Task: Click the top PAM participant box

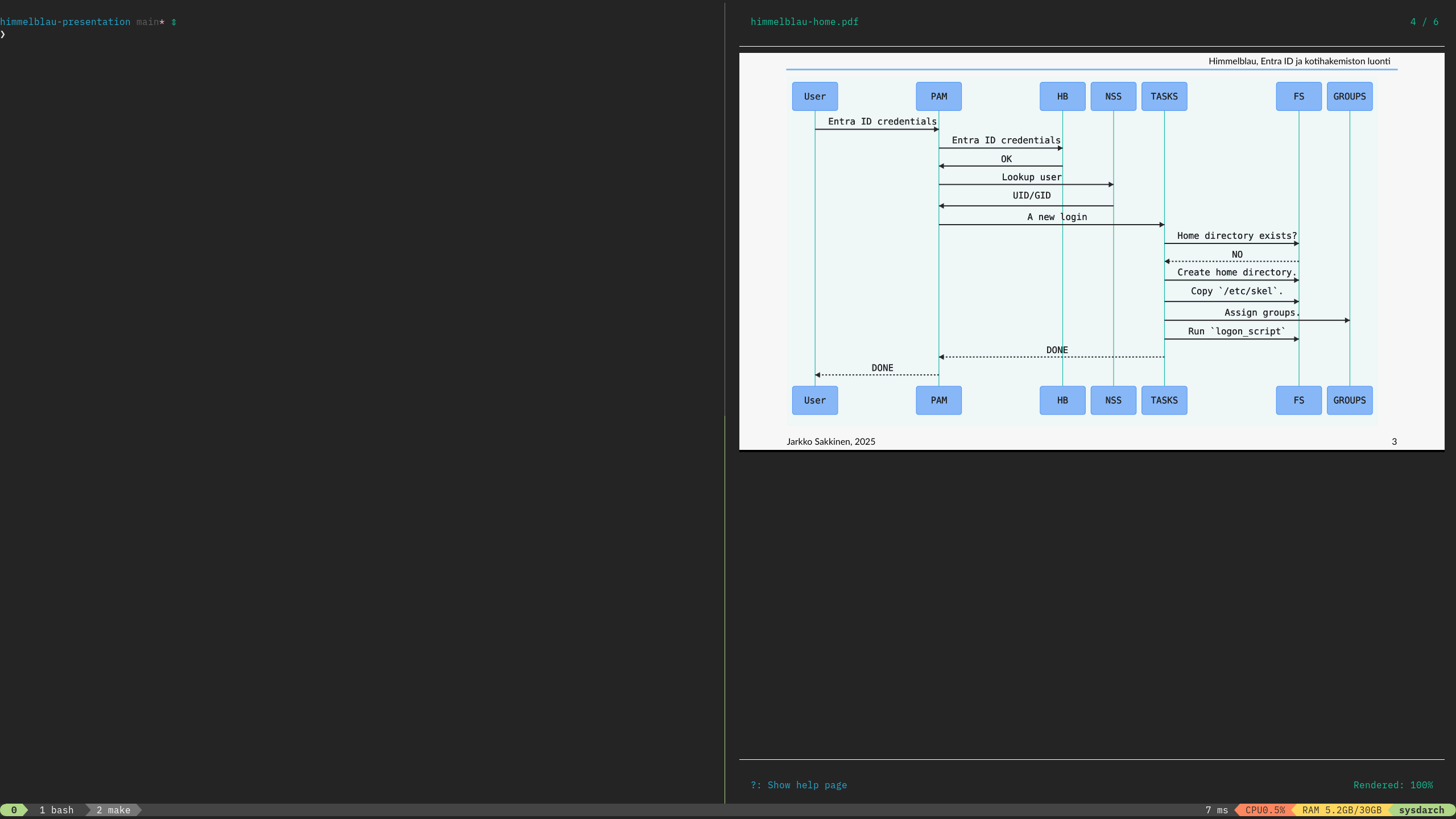Action: pos(938,96)
